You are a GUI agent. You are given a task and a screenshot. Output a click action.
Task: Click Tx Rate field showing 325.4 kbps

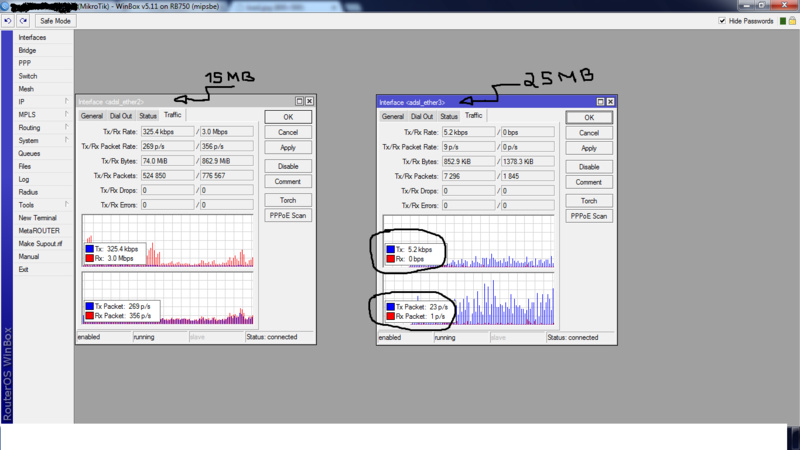click(x=167, y=132)
